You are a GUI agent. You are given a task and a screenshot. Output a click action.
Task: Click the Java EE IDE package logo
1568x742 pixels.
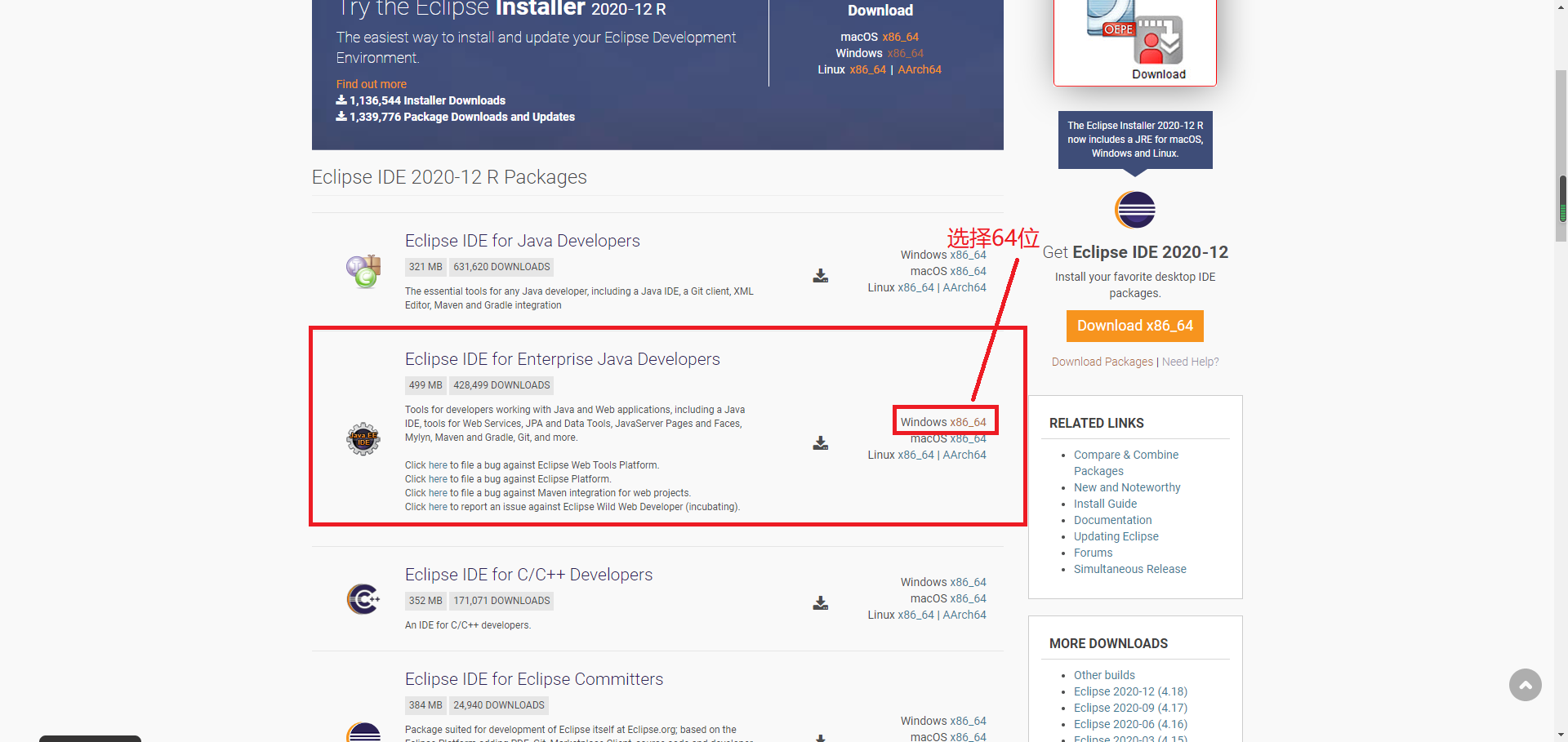coord(363,438)
